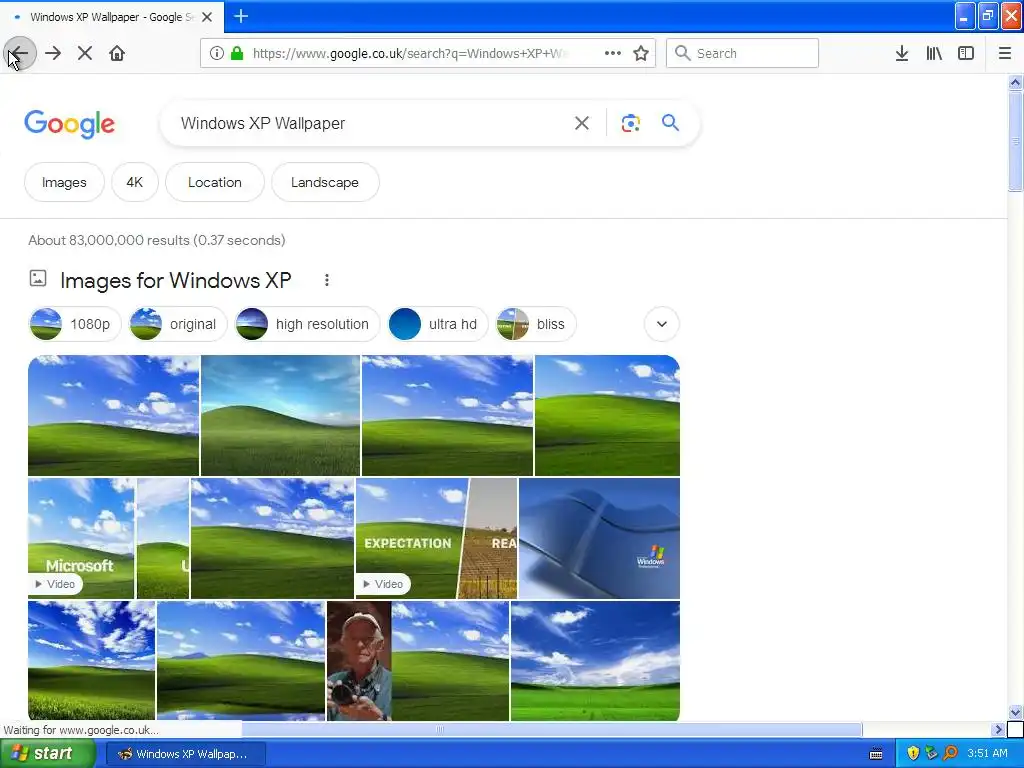
Task: Filter images by high resolution chip
Action: click(307, 324)
